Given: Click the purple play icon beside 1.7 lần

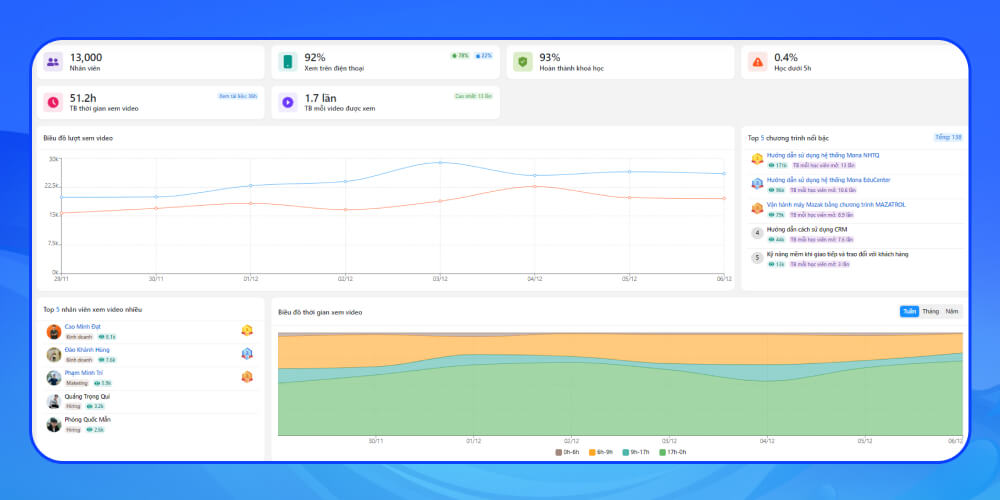Looking at the screenshot, I should (x=288, y=102).
